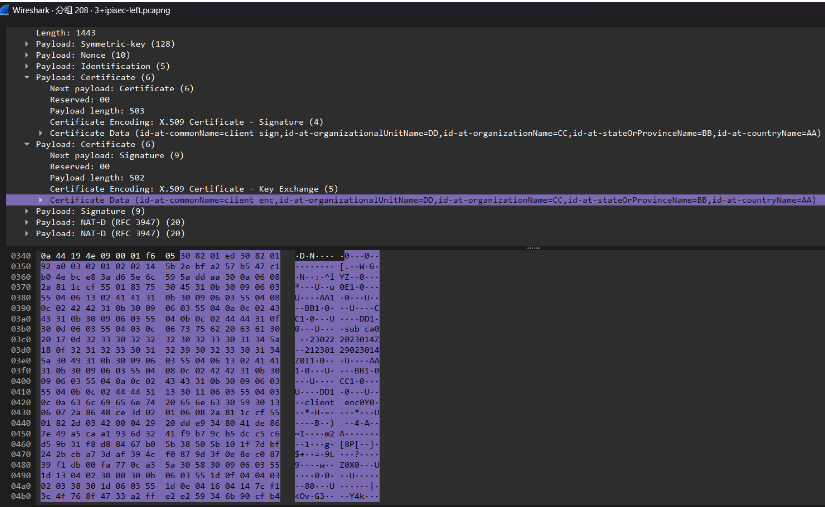
Task: Click hex offset 0350 in bytes pane
Action: point(21,267)
